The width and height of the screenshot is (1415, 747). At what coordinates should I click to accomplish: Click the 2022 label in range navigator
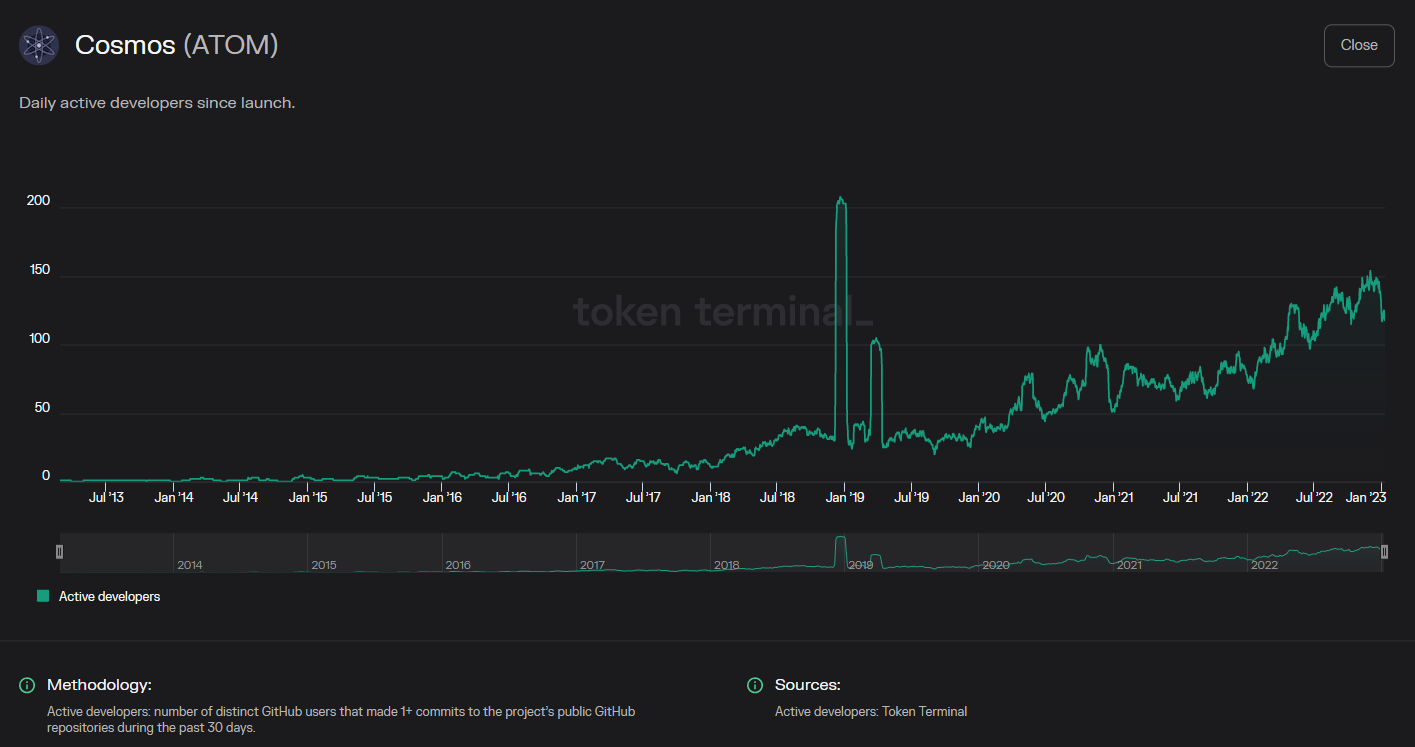[1264, 565]
